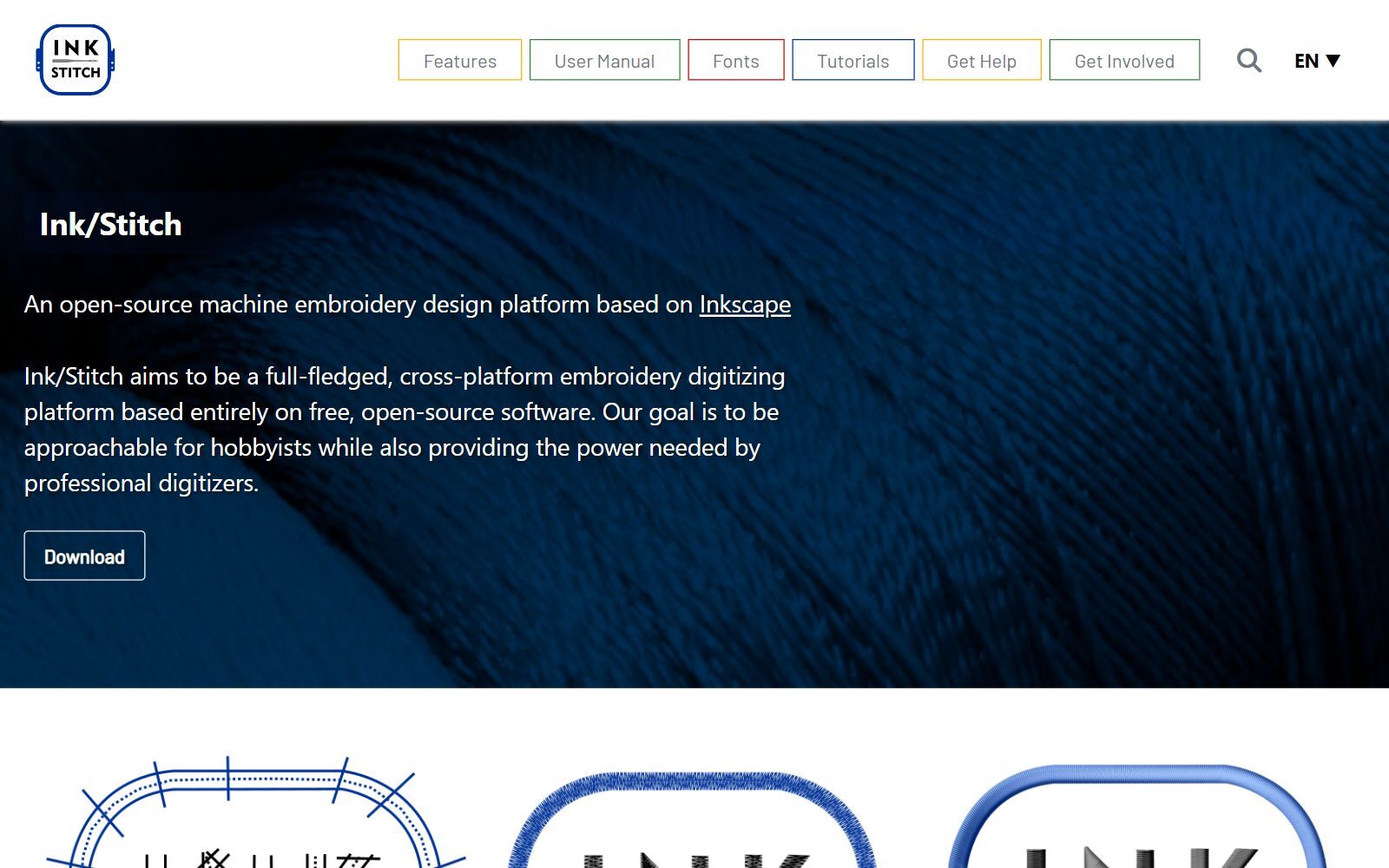Select the Fonts menu item
1389x868 pixels.
click(x=736, y=60)
